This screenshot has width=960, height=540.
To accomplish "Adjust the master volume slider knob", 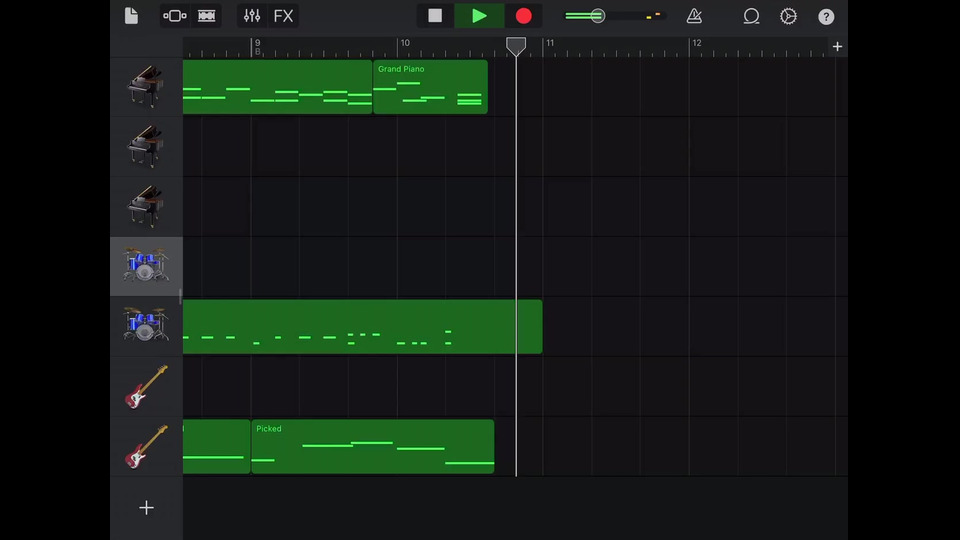I will point(598,16).
